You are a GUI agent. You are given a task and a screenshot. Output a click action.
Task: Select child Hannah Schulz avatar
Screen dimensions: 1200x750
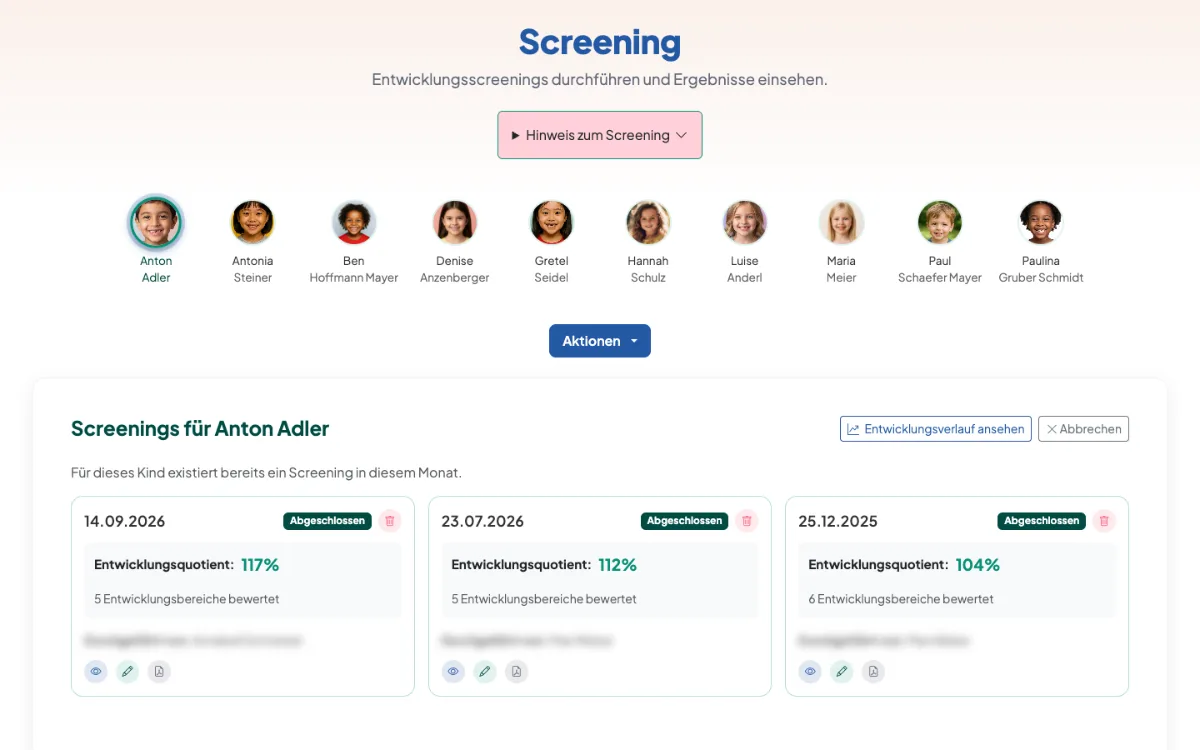click(x=648, y=222)
